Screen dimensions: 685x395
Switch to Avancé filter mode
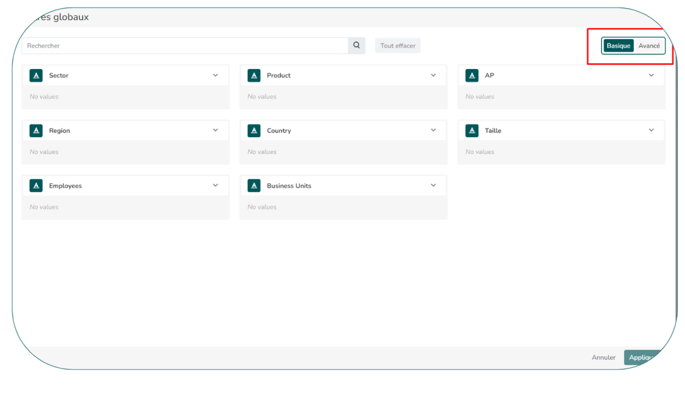(649, 46)
